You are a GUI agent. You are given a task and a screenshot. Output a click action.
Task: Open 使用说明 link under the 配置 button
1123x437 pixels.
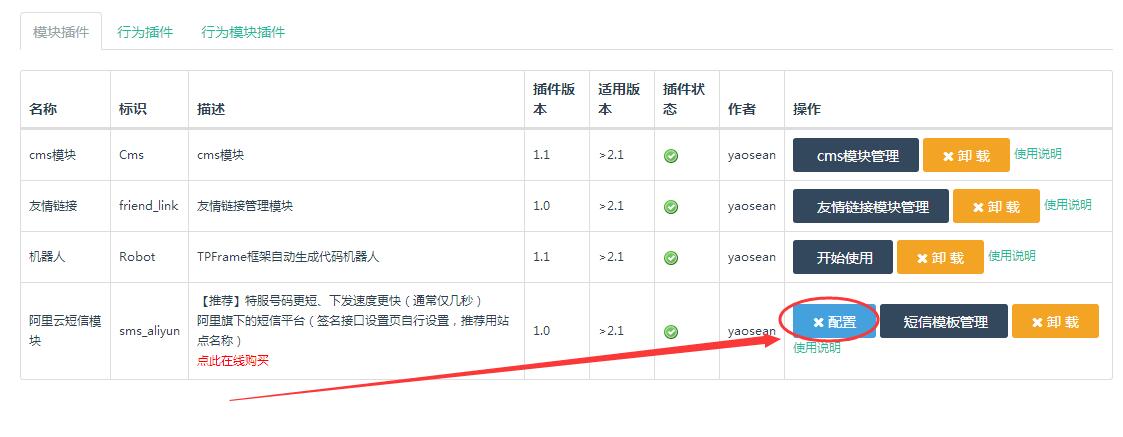click(817, 347)
